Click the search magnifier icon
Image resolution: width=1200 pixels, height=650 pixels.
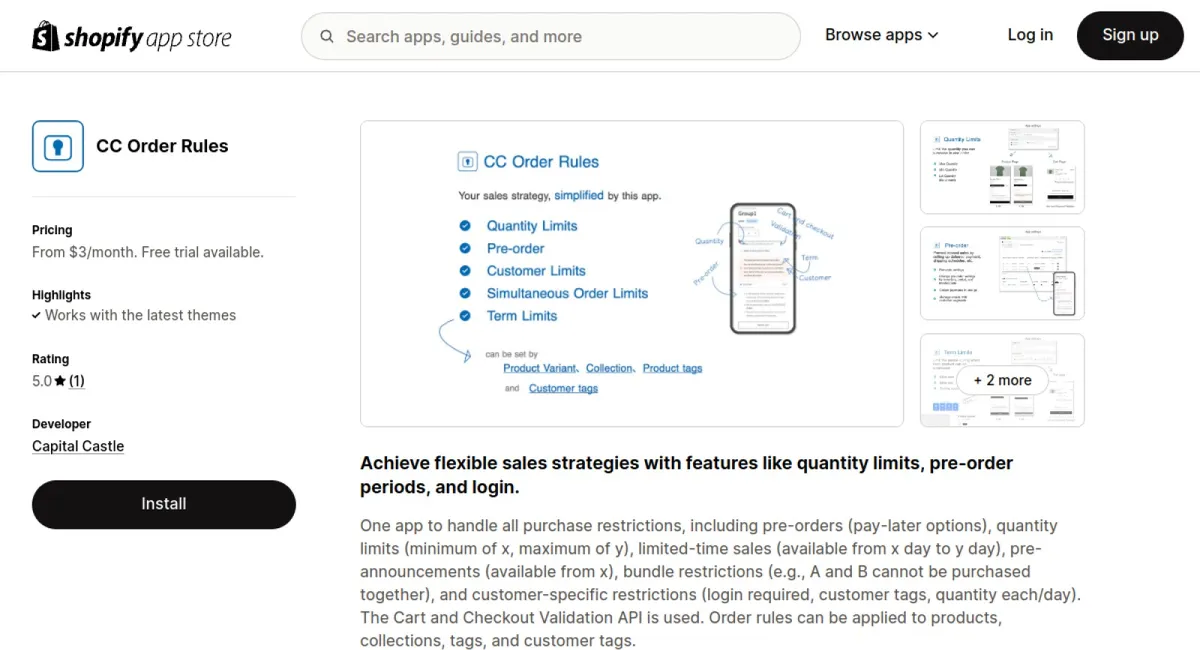pyautogui.click(x=327, y=37)
